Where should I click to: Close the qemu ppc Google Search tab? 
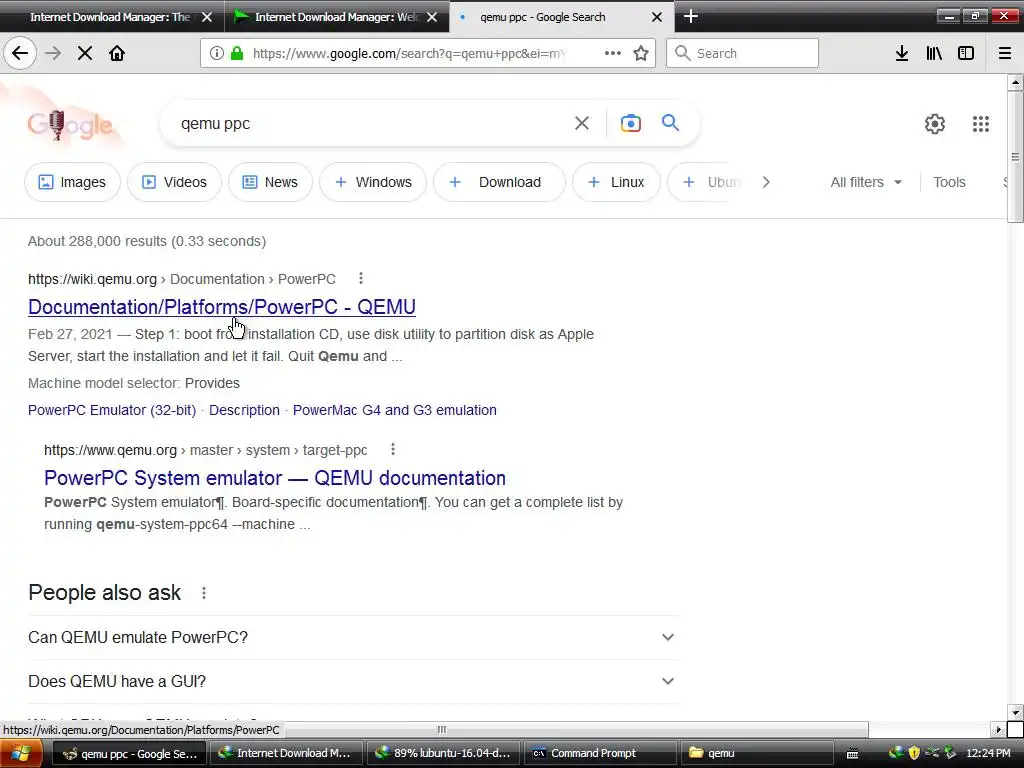[657, 17]
